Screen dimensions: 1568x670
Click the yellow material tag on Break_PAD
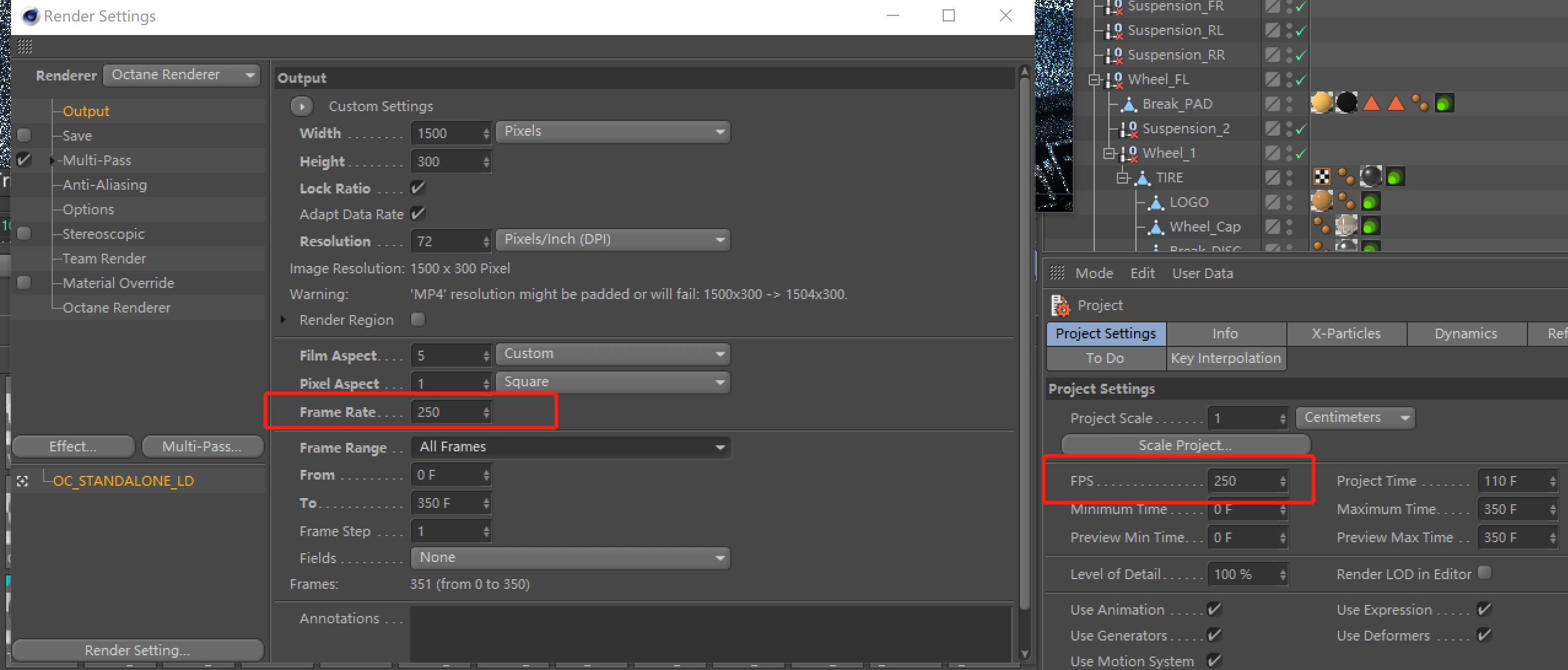pyautogui.click(x=1321, y=103)
